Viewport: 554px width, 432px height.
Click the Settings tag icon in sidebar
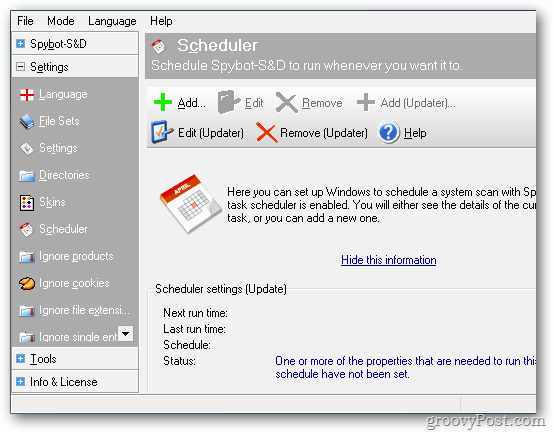tap(27, 149)
